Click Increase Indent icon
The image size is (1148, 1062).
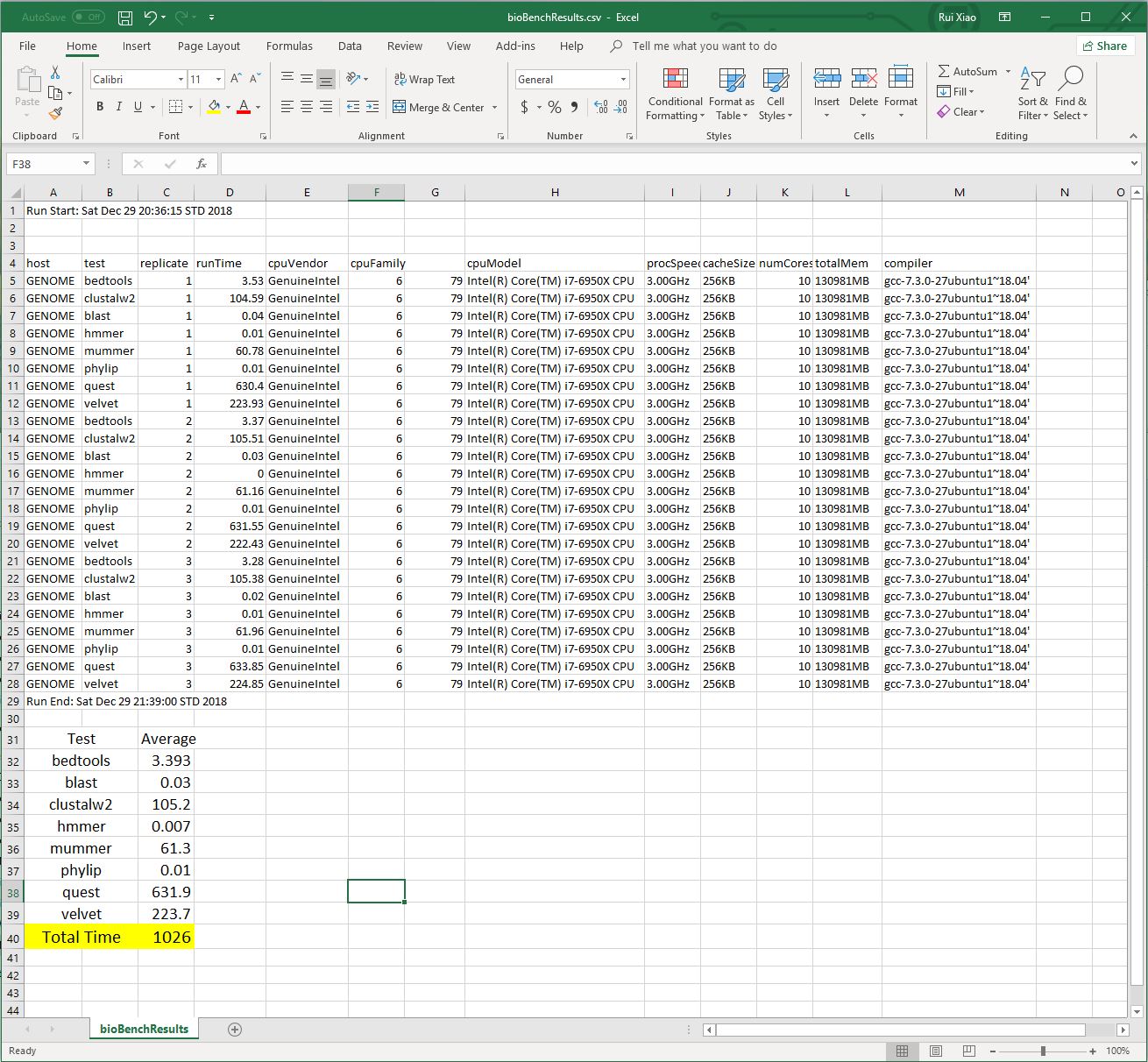coord(372,106)
